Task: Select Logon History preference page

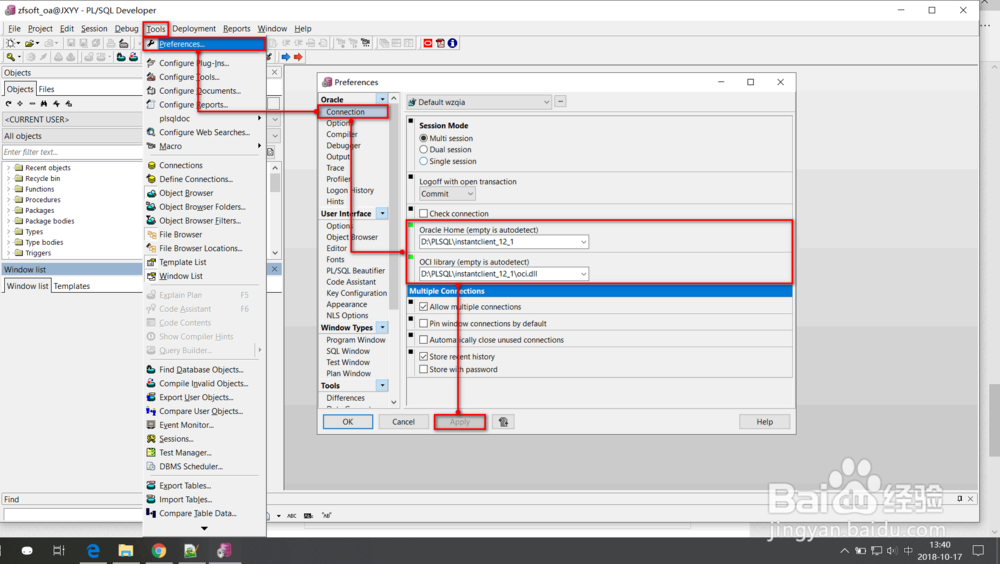Action: [349, 190]
